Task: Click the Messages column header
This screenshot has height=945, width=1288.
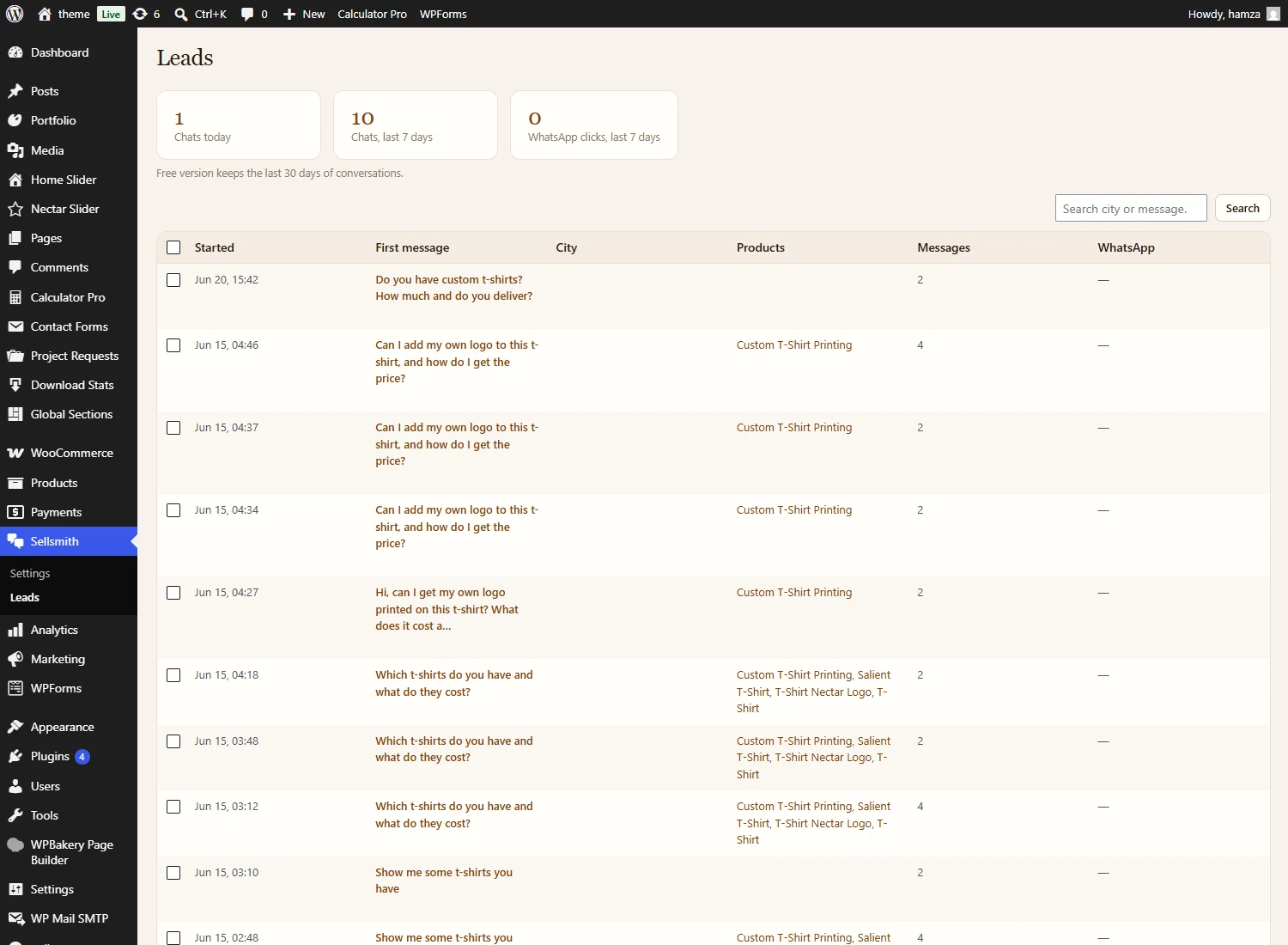Action: 944,247
